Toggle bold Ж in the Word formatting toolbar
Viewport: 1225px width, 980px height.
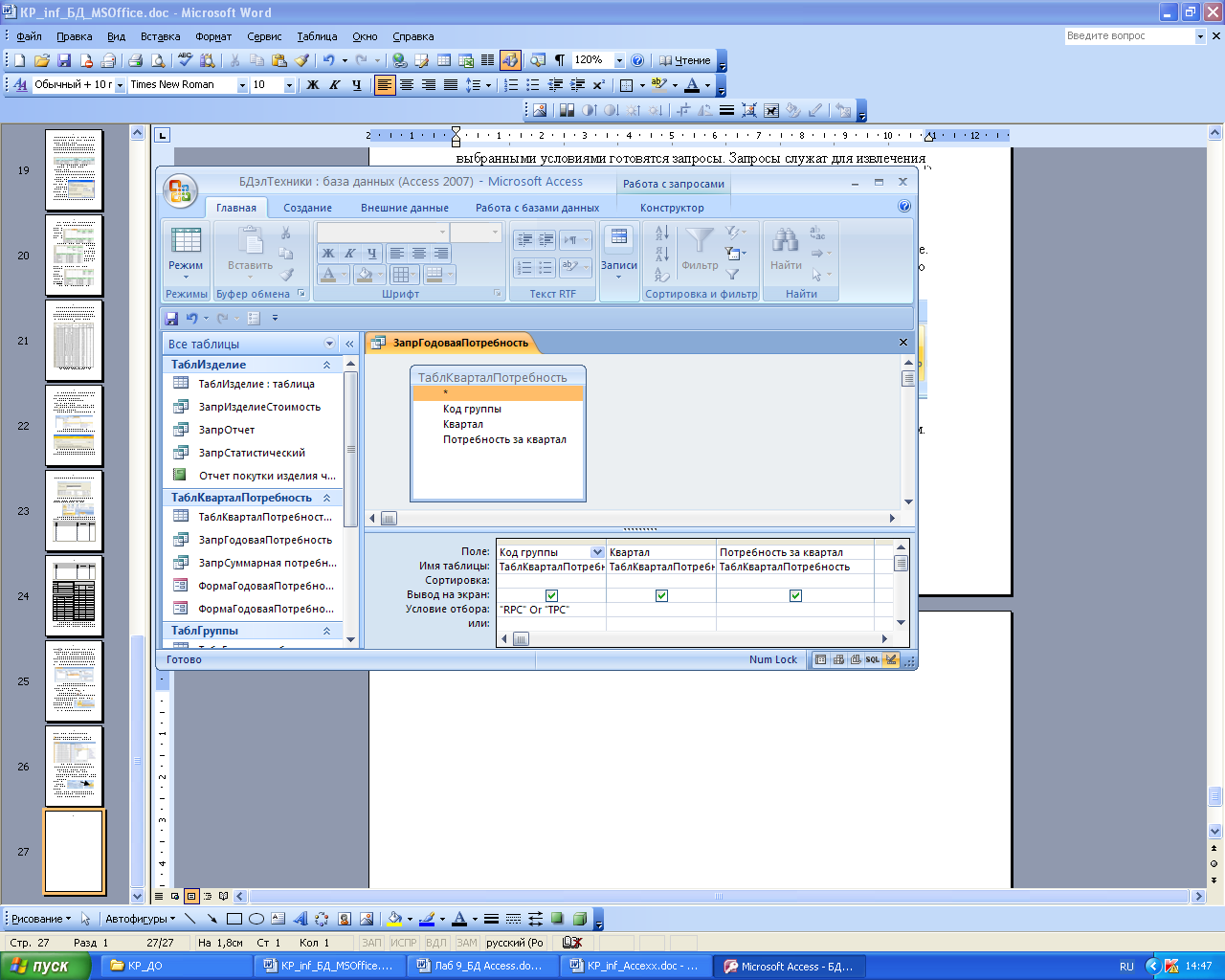coord(312,85)
